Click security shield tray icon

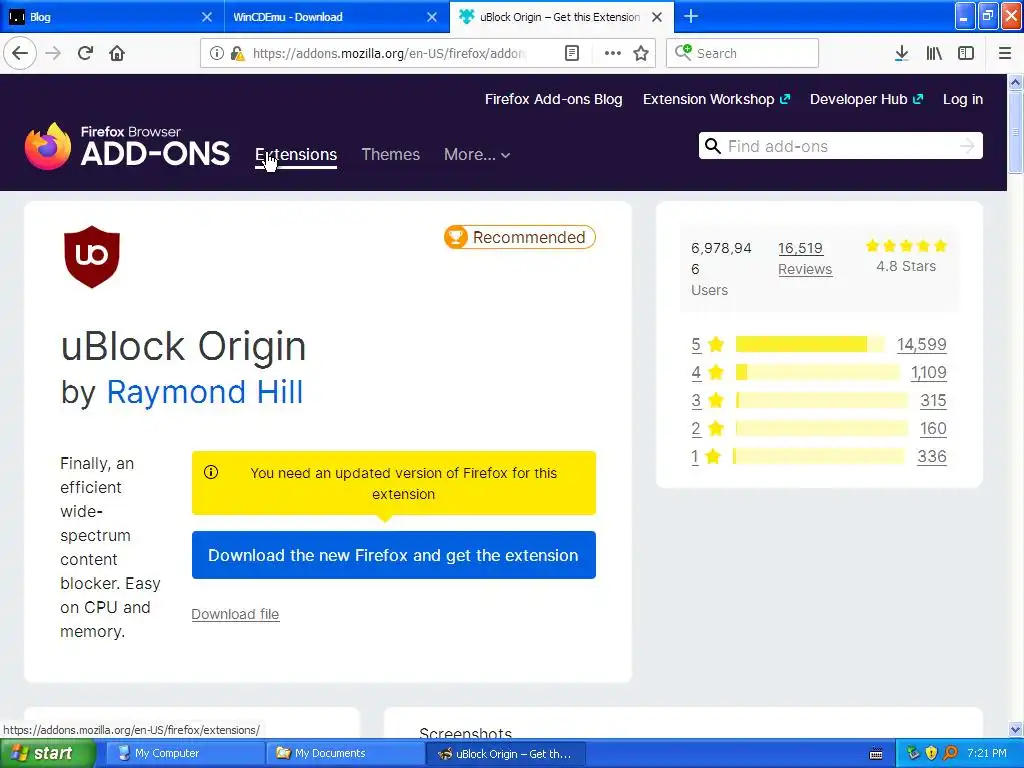pyautogui.click(x=932, y=753)
